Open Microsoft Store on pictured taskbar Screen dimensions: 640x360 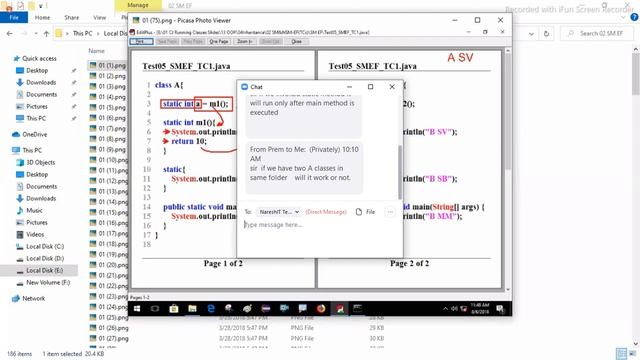174,309
